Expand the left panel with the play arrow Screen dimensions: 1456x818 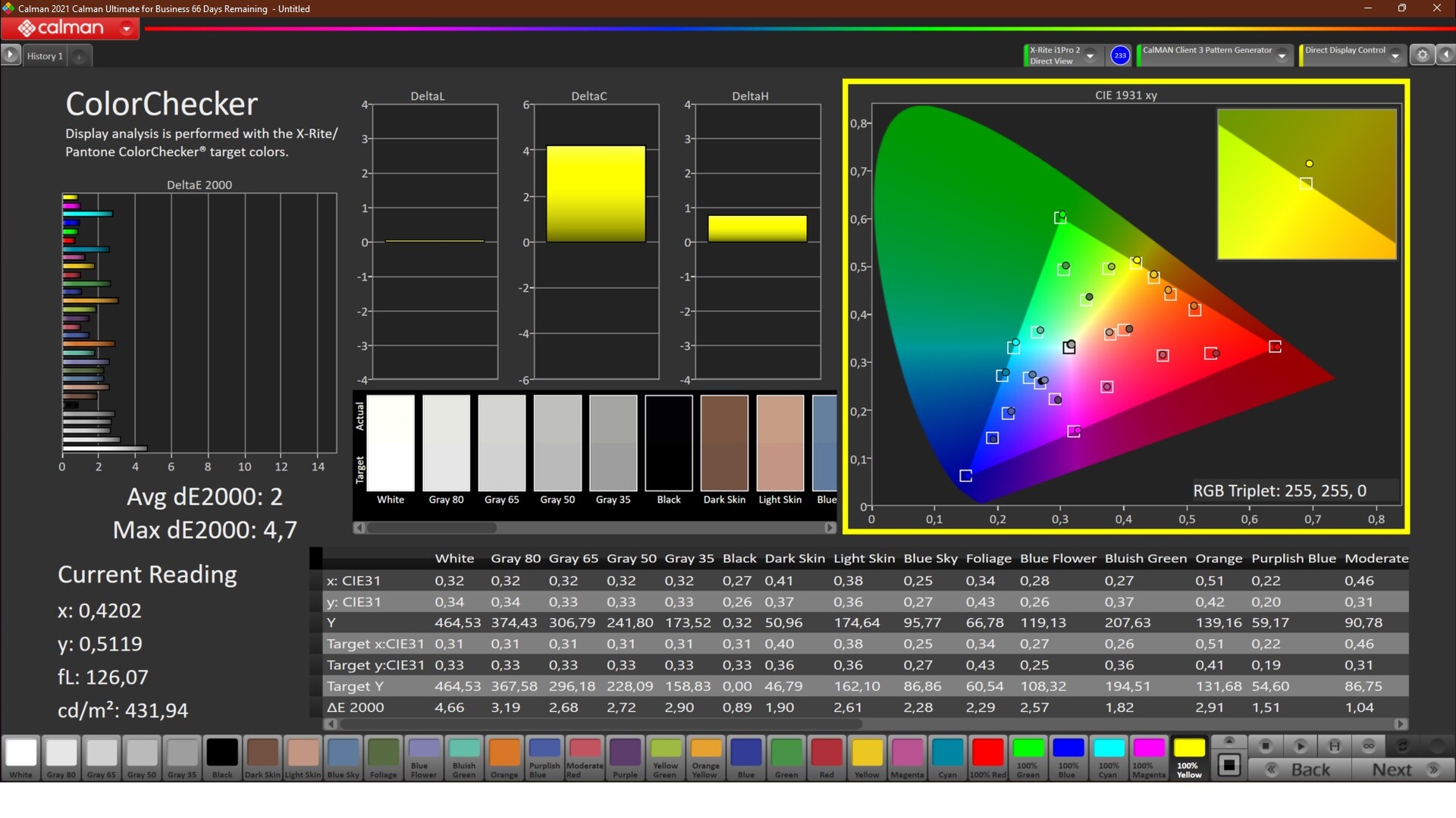[x=11, y=55]
